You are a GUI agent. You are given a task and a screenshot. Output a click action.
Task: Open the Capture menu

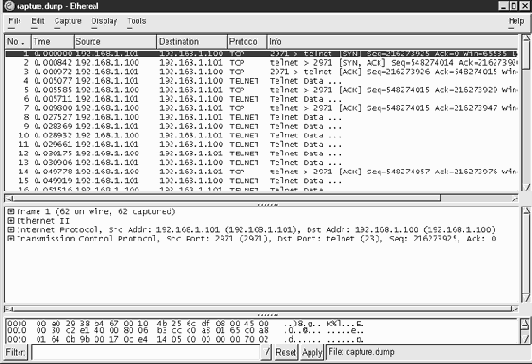tap(68, 21)
